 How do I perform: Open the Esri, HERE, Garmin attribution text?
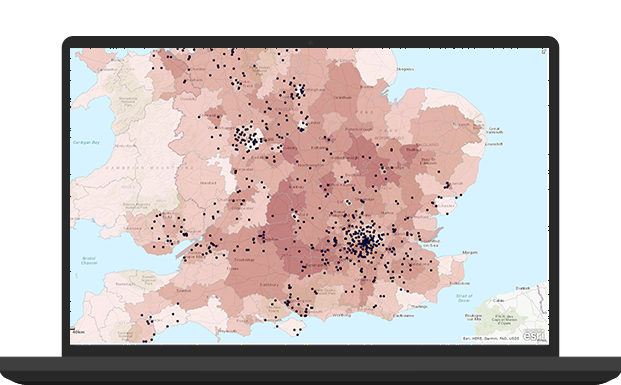point(491,339)
